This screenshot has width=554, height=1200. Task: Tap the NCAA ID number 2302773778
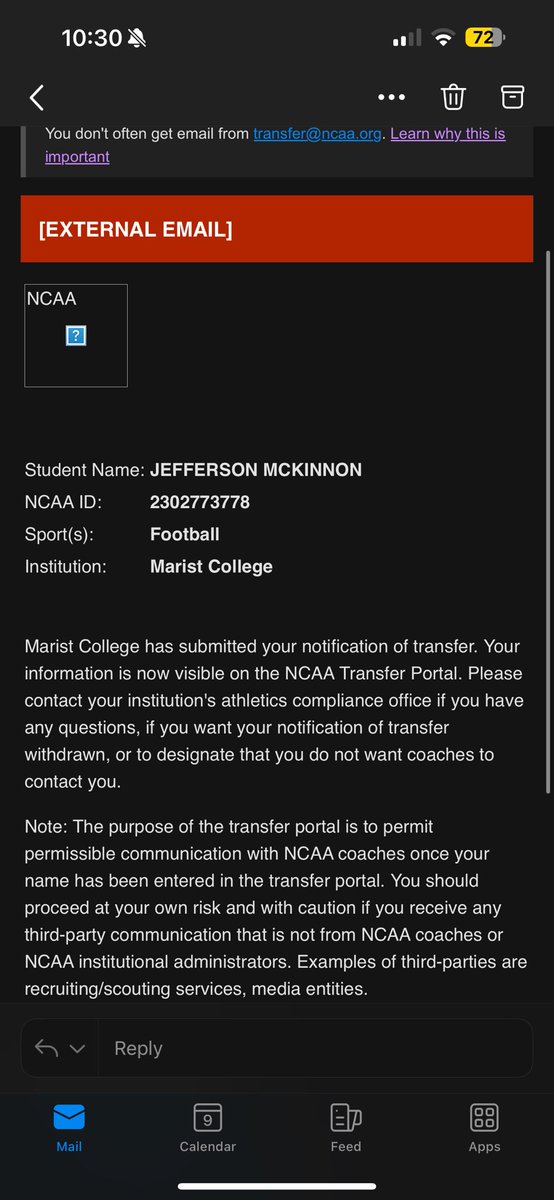coord(200,502)
